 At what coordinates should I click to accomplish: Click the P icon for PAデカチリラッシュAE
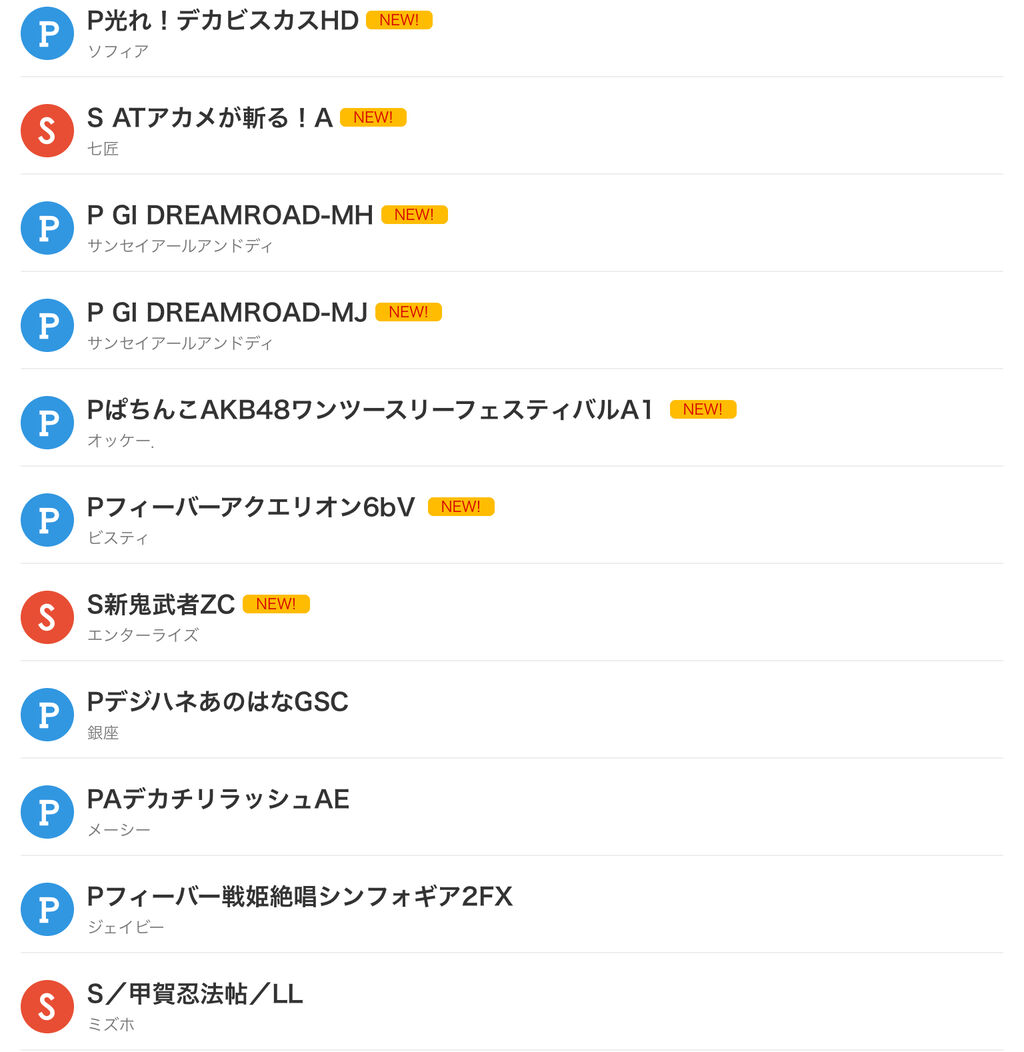47,812
